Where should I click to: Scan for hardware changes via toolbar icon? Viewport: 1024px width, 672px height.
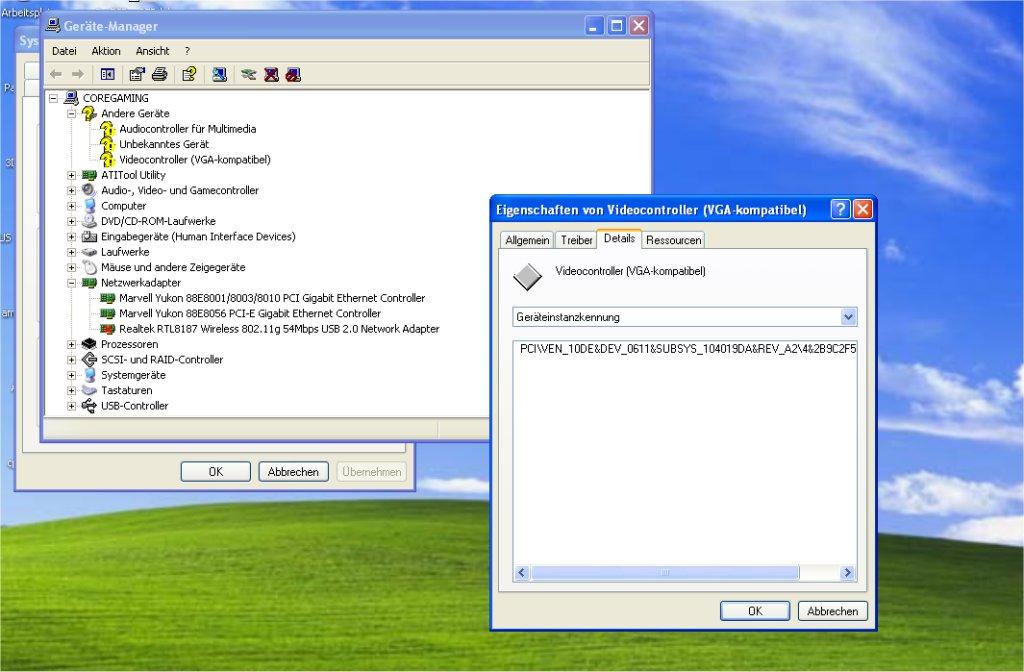pos(219,74)
